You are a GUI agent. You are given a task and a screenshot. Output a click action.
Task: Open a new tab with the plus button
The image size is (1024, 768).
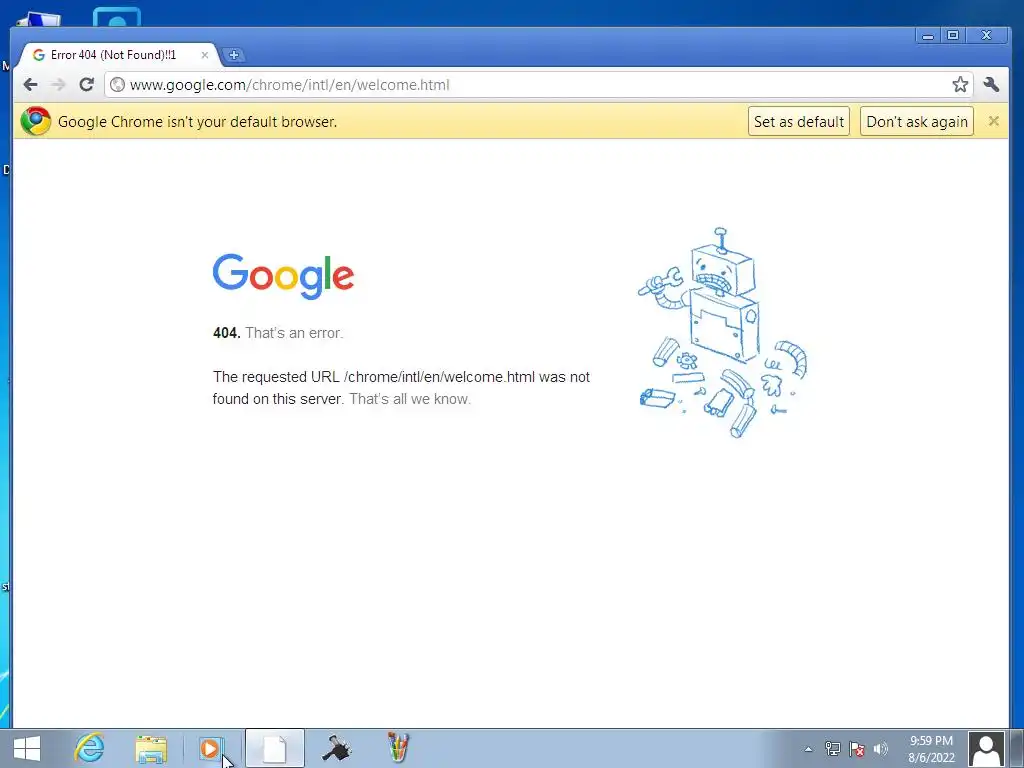tap(234, 55)
